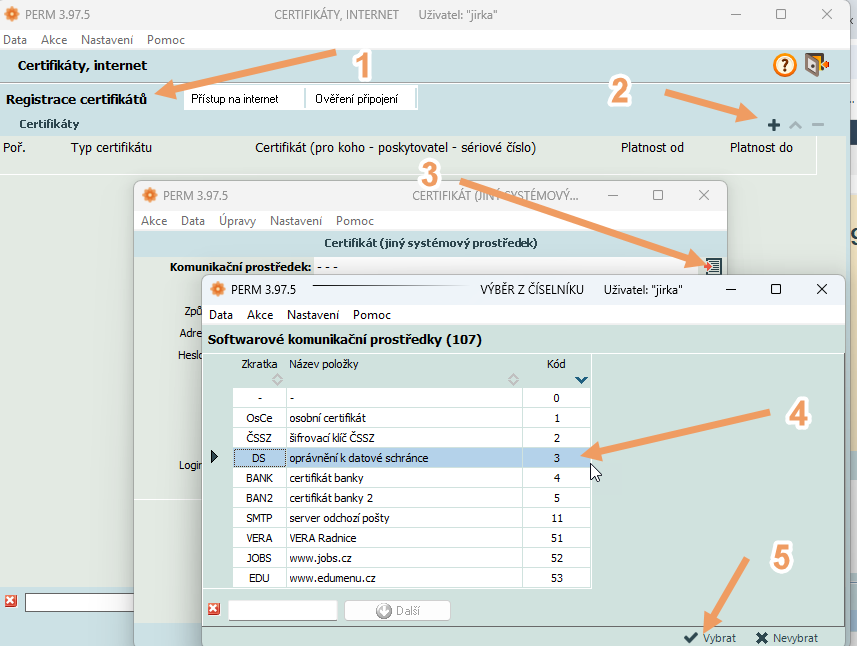This screenshot has height=646, width=857.
Task: Switch to the Ověření připojení tab
Action: (361, 98)
